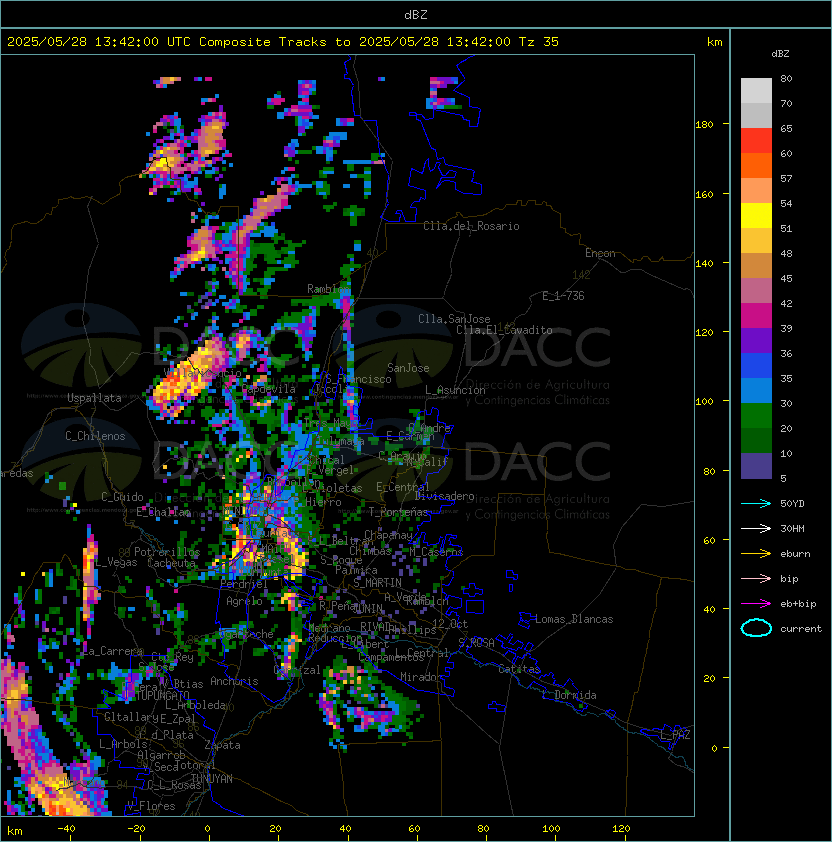Pick the purple 36–39 dBZ swatch
Viewport: 832px width, 842px height.
pos(756,341)
